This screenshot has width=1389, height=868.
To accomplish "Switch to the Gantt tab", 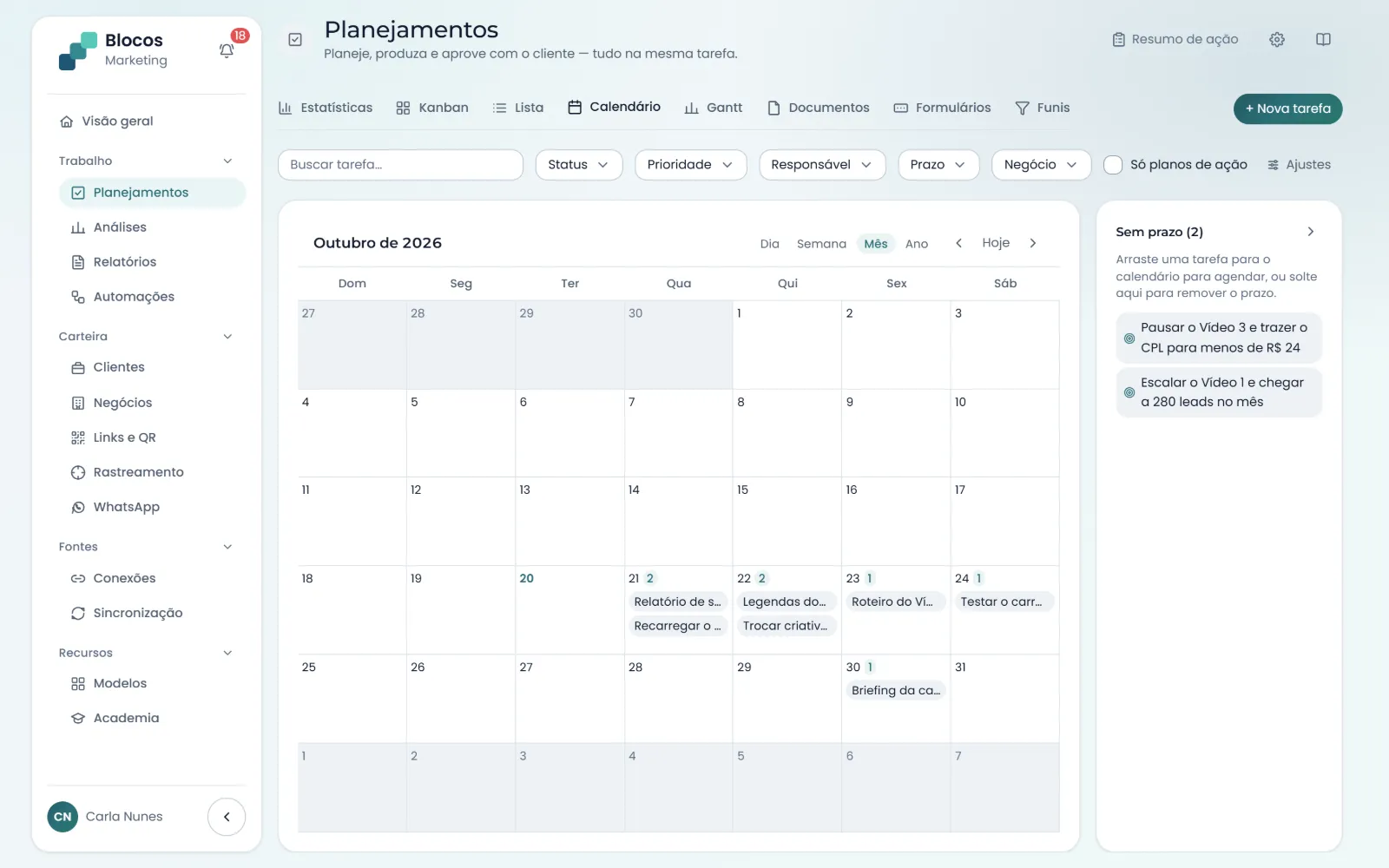I will (x=714, y=108).
